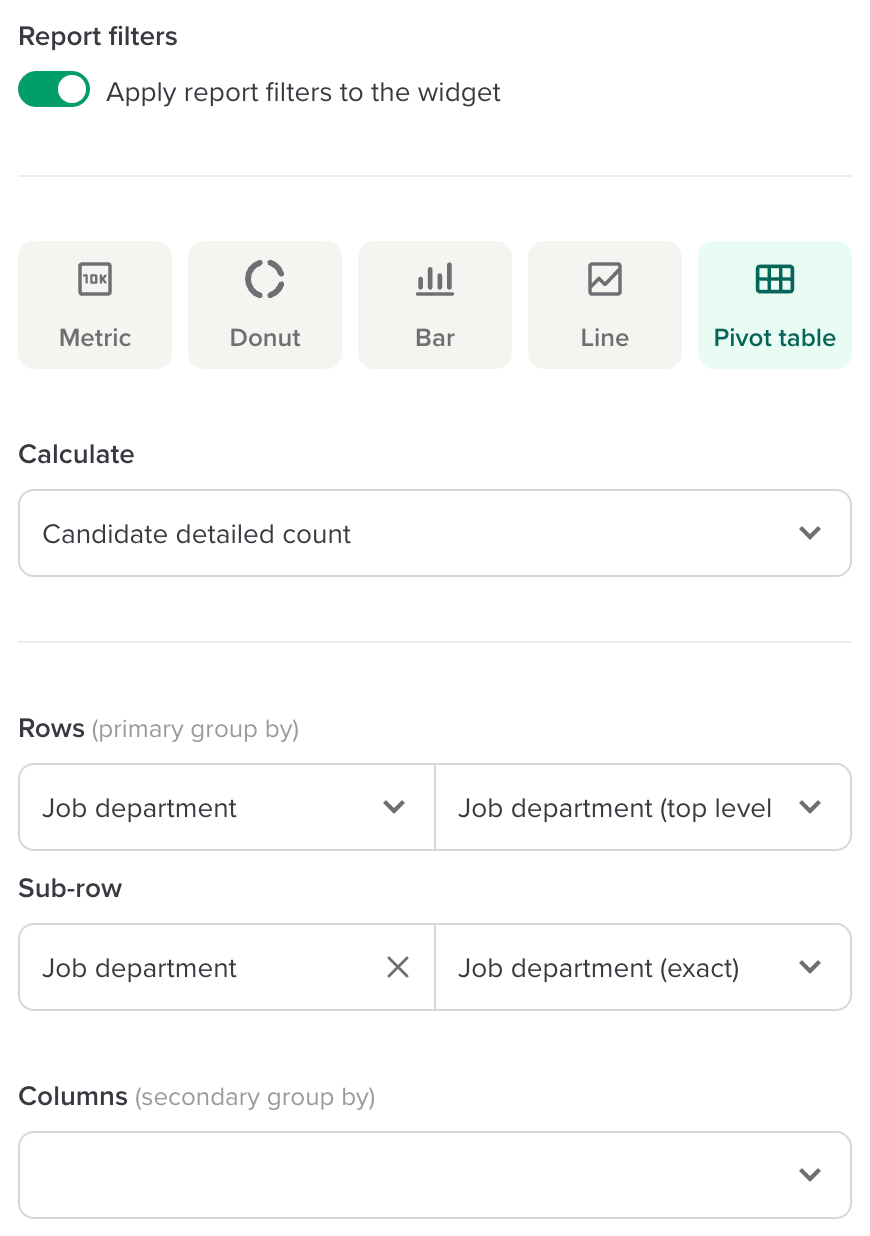Click the Pivot table label

tap(775, 338)
